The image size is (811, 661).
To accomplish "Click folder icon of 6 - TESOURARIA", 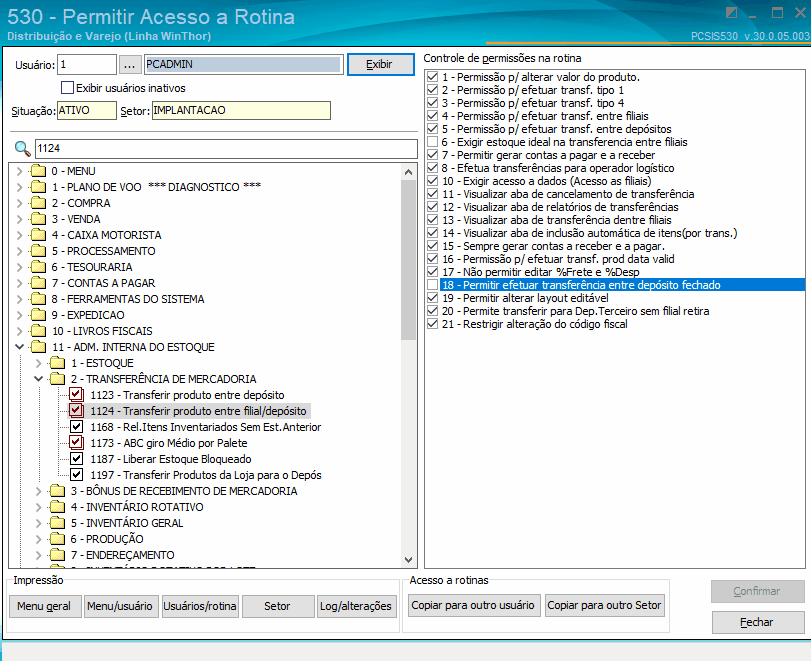I will coord(38,267).
